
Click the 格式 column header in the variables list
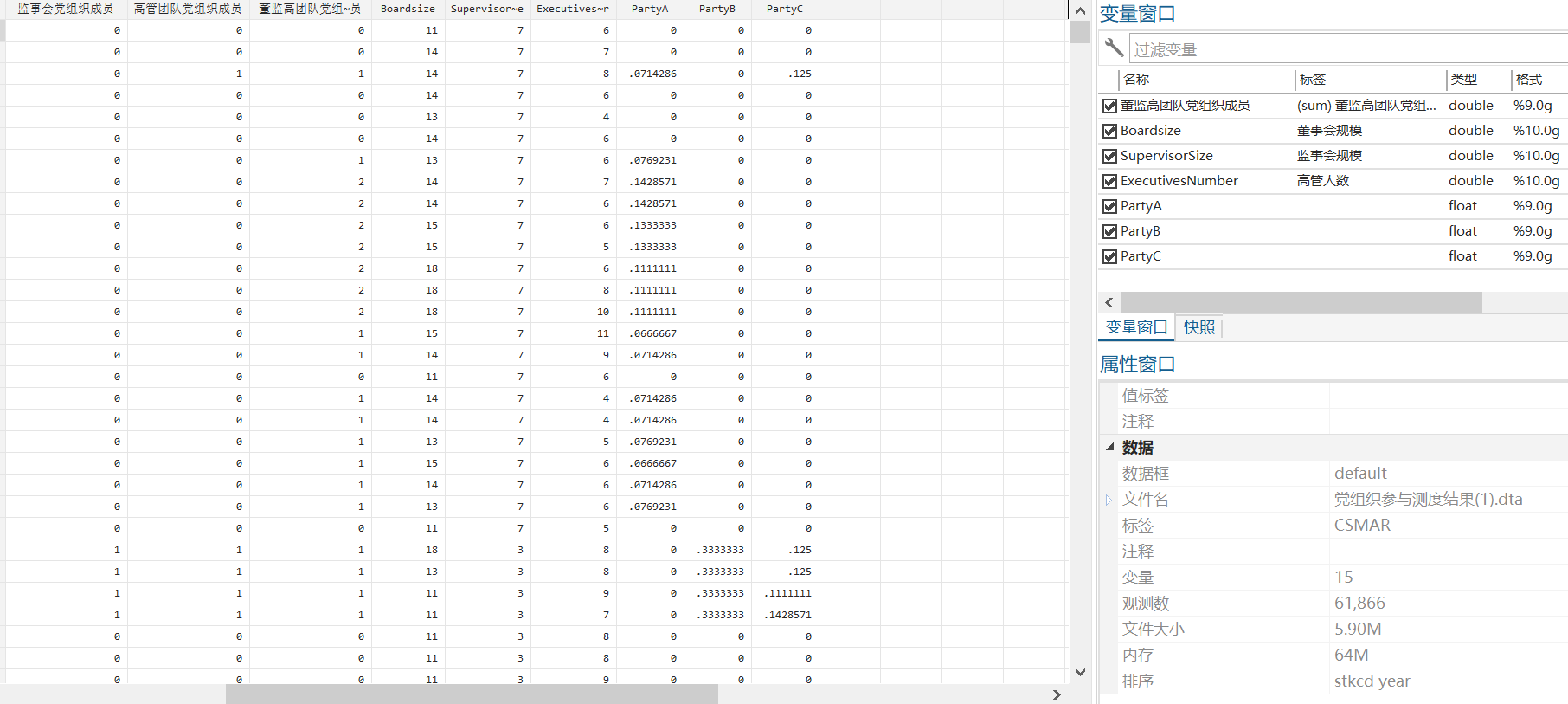(1528, 80)
